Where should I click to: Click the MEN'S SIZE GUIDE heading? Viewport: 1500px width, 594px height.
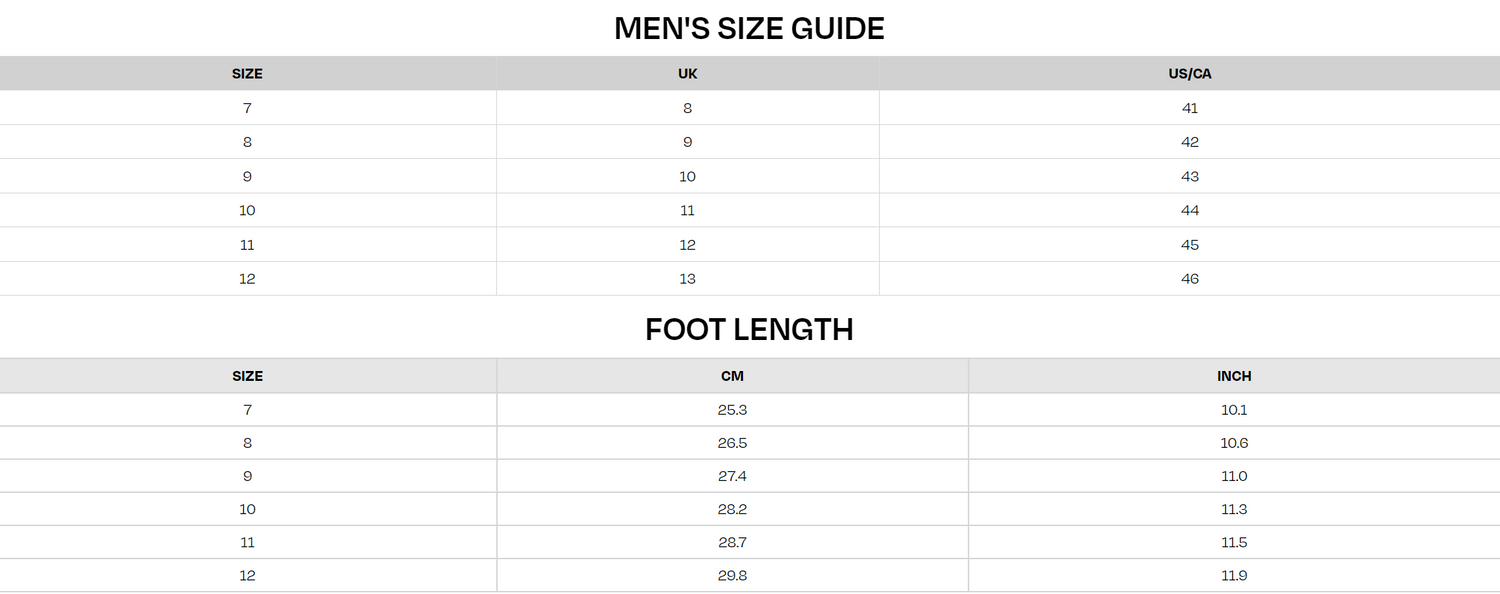tap(749, 28)
